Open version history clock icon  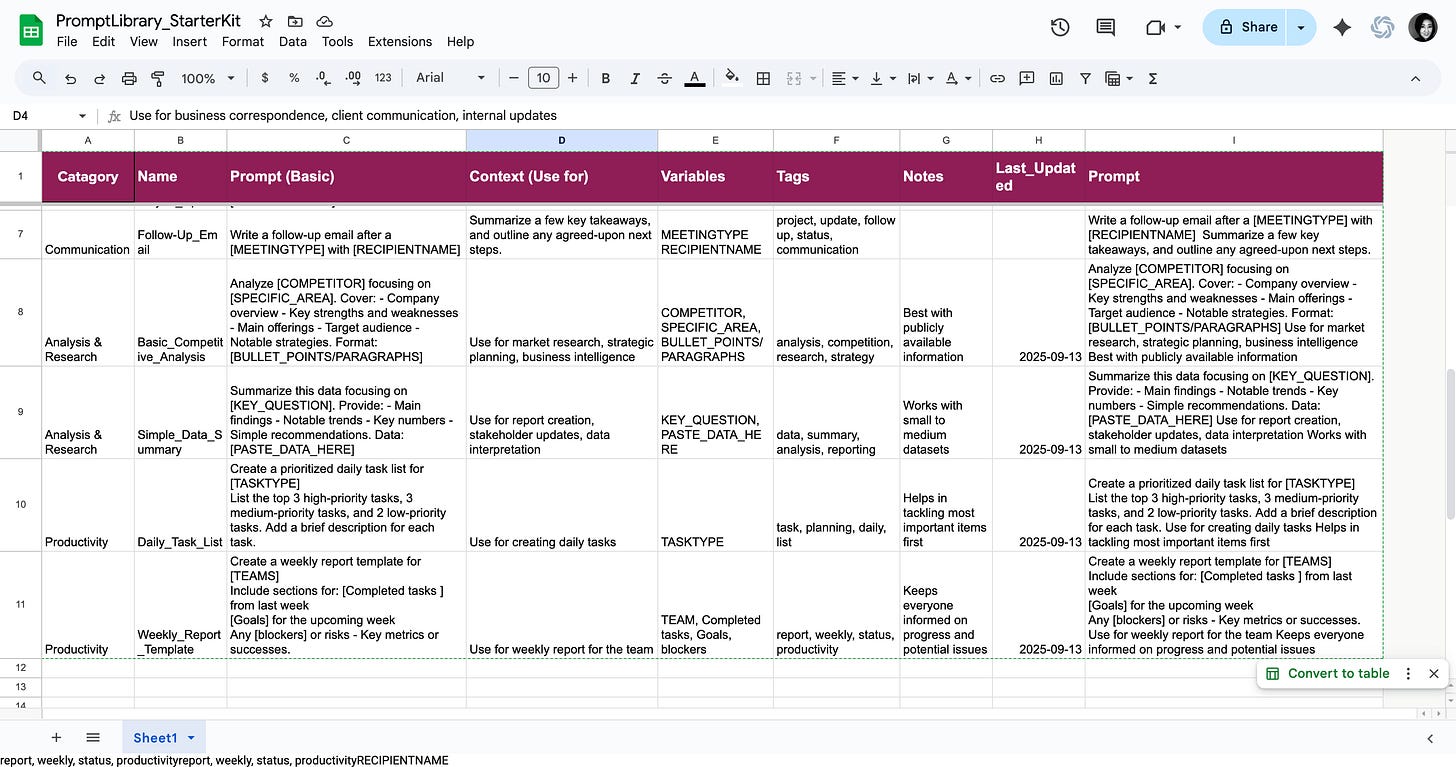coord(1060,27)
